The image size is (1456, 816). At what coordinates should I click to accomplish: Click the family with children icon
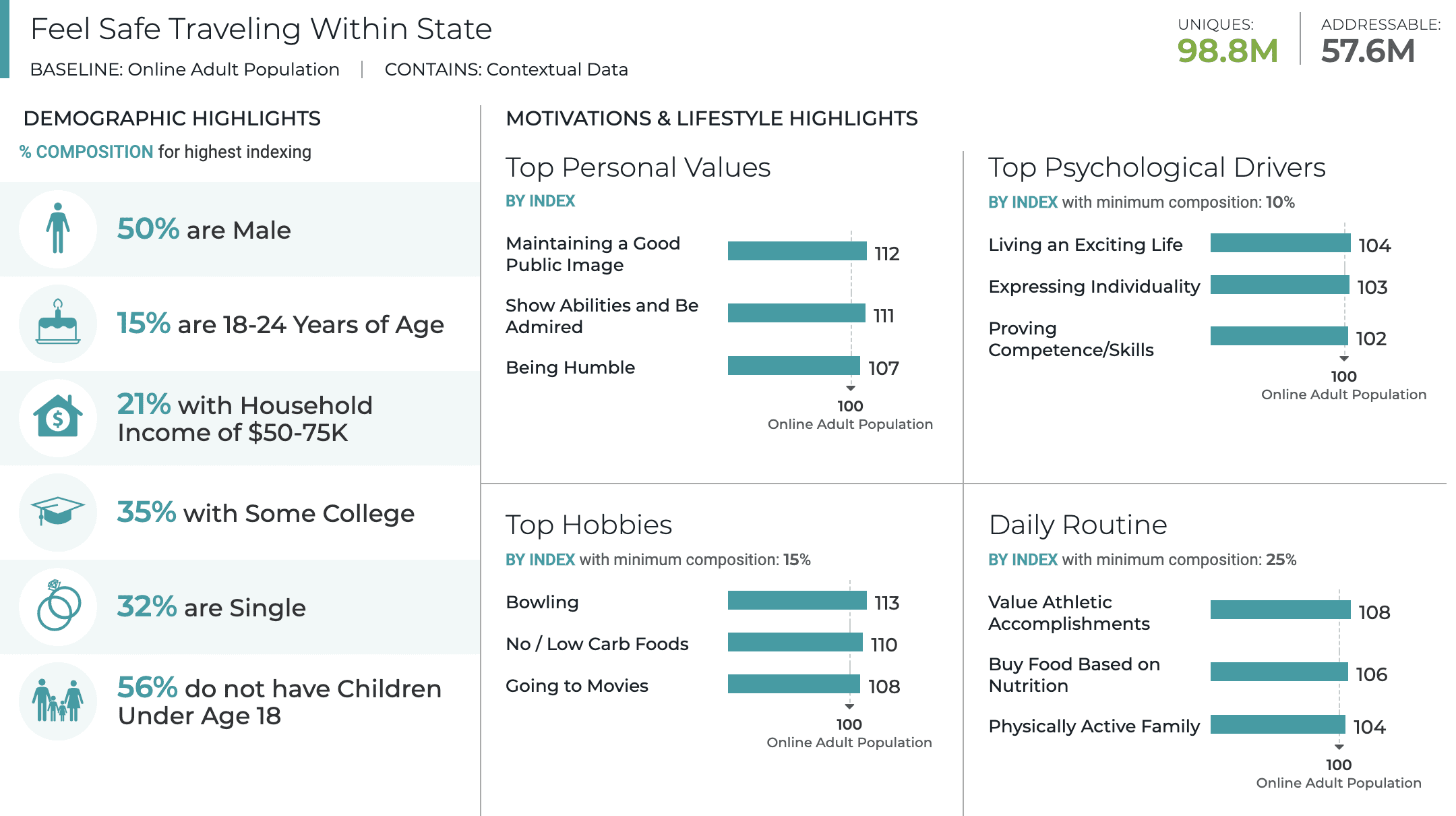pyautogui.click(x=58, y=701)
